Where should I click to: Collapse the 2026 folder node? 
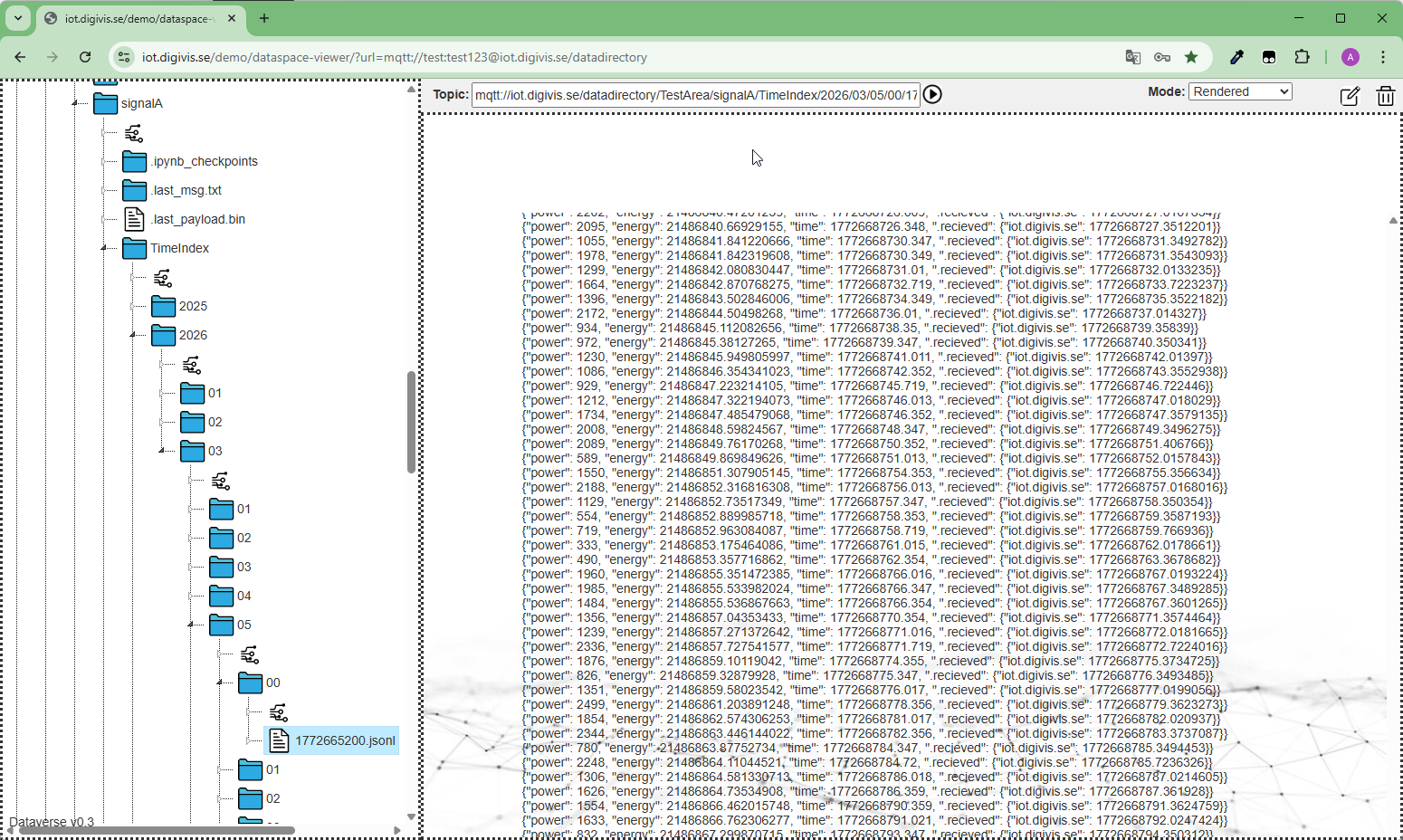[134, 335]
